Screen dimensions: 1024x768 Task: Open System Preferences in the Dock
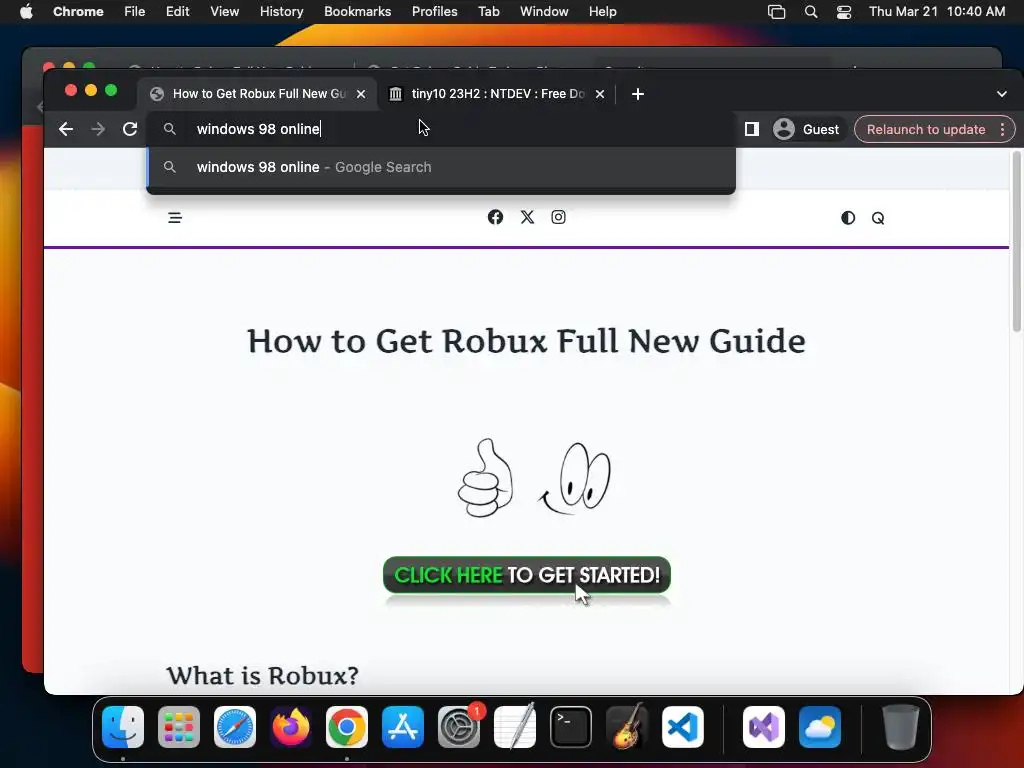[x=458, y=727]
